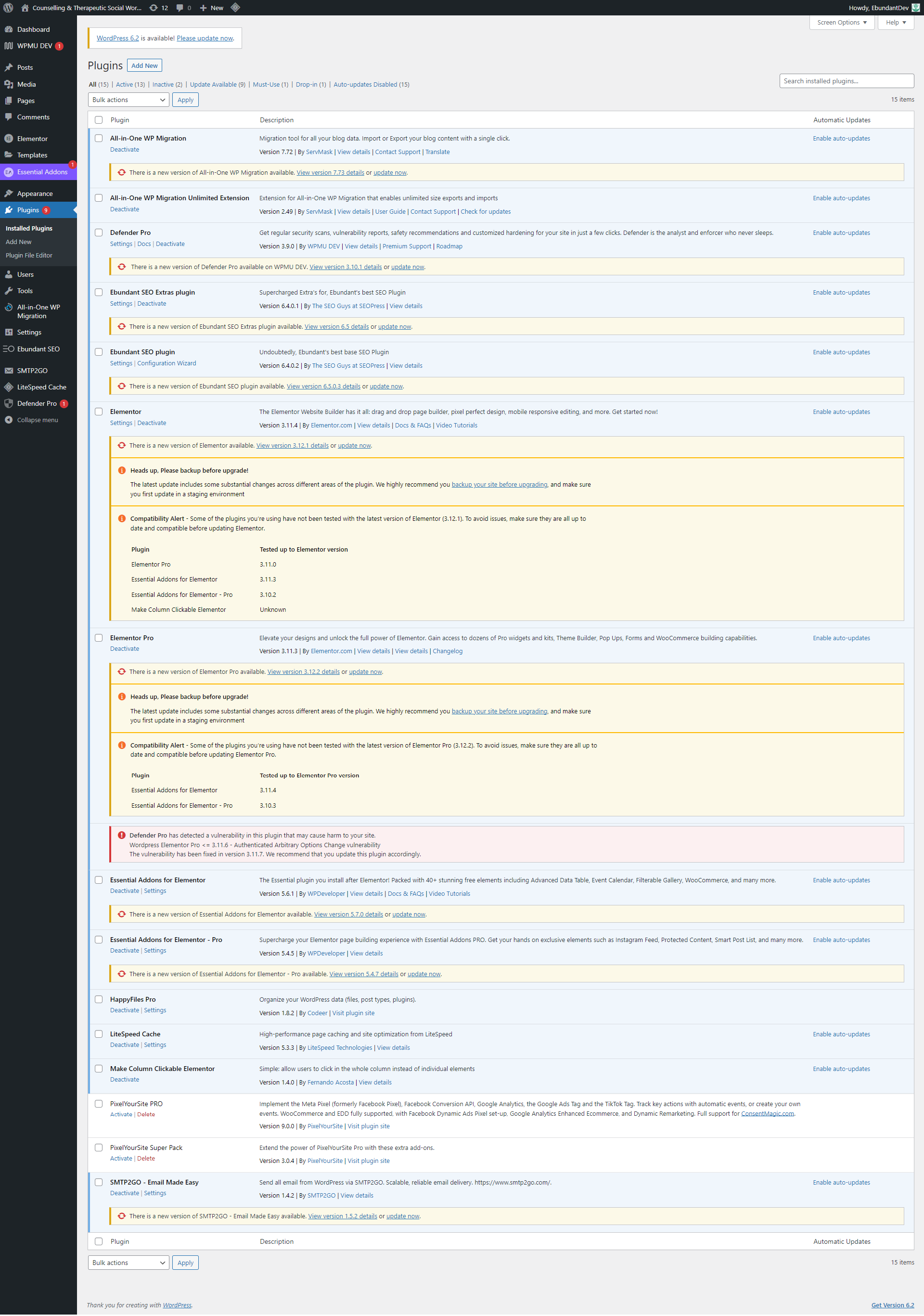The height and width of the screenshot is (1316, 924).
Task: Click the WordPress logo in admin bar
Action: tap(9, 7)
